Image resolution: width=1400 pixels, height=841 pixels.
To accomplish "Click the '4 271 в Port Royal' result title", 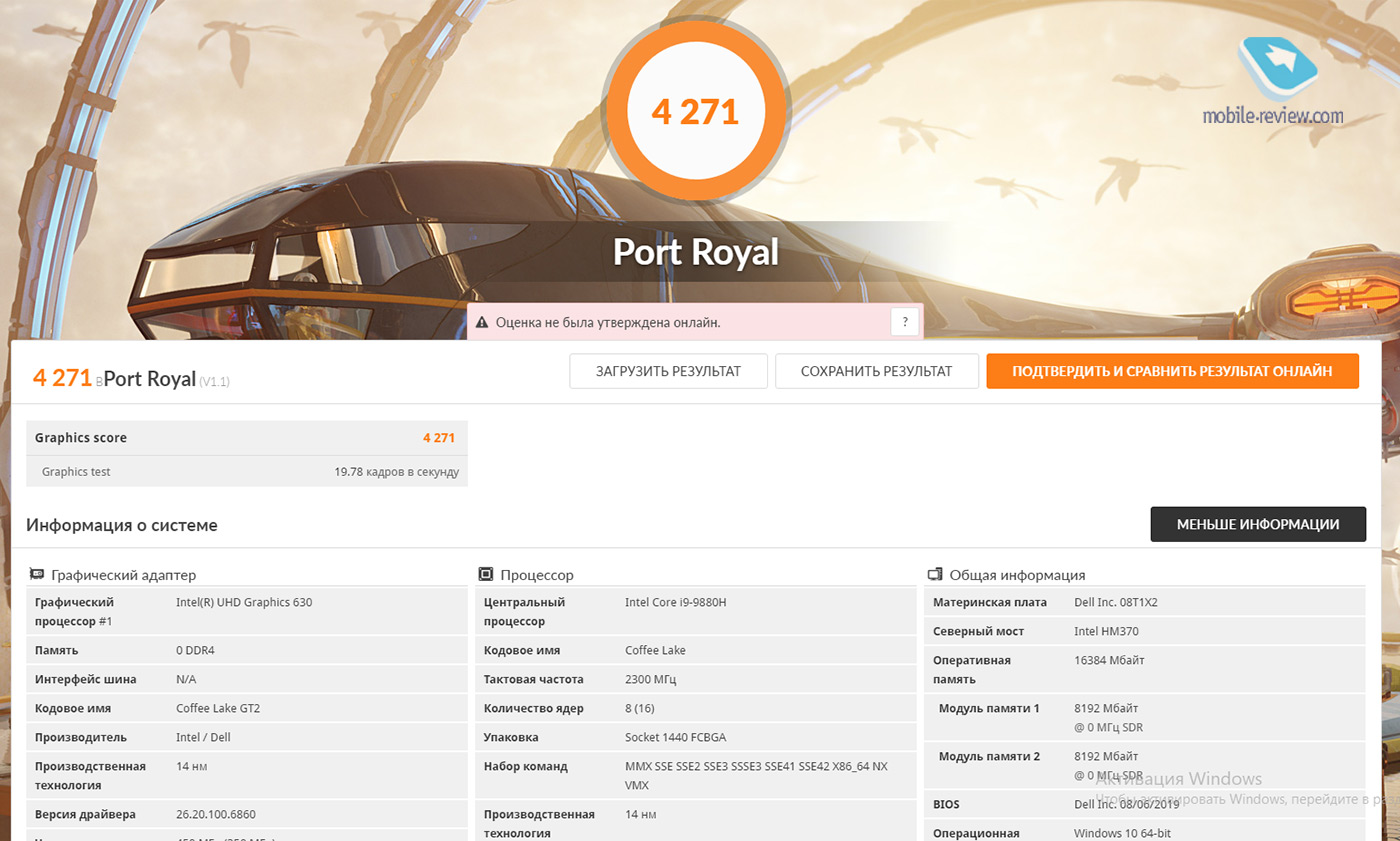I will pos(116,378).
